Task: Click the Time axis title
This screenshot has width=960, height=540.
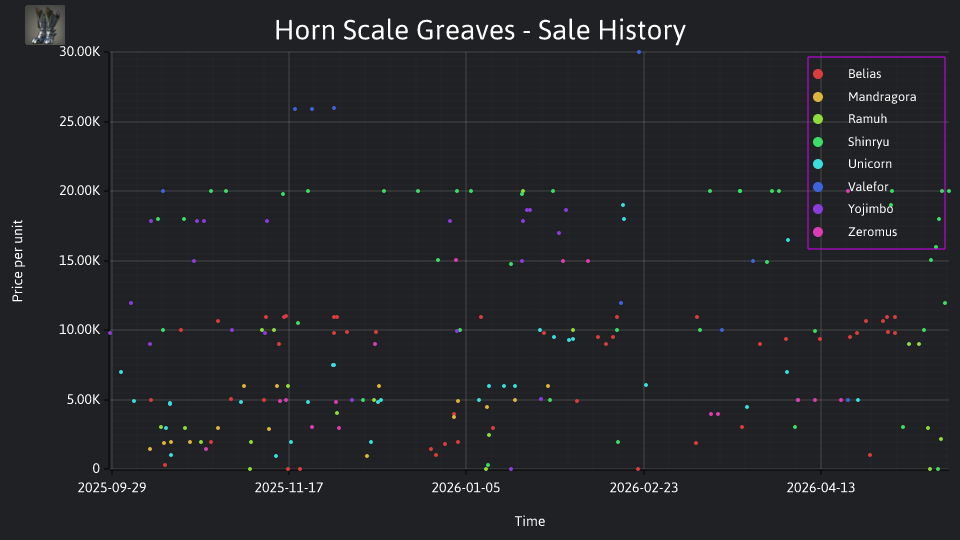Action: (x=530, y=522)
